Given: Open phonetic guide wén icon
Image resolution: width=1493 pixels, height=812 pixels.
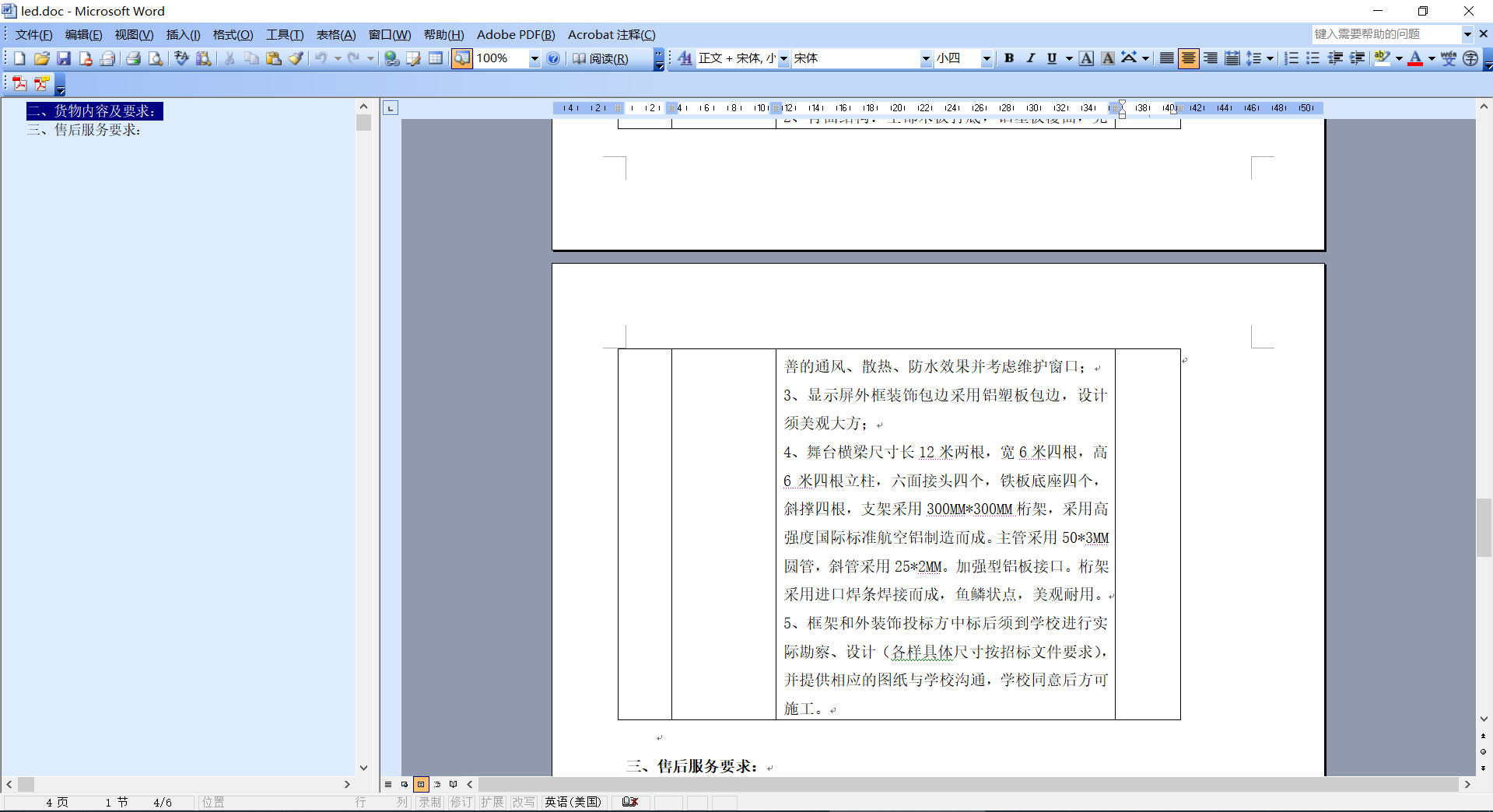Looking at the screenshot, I should tap(1449, 58).
